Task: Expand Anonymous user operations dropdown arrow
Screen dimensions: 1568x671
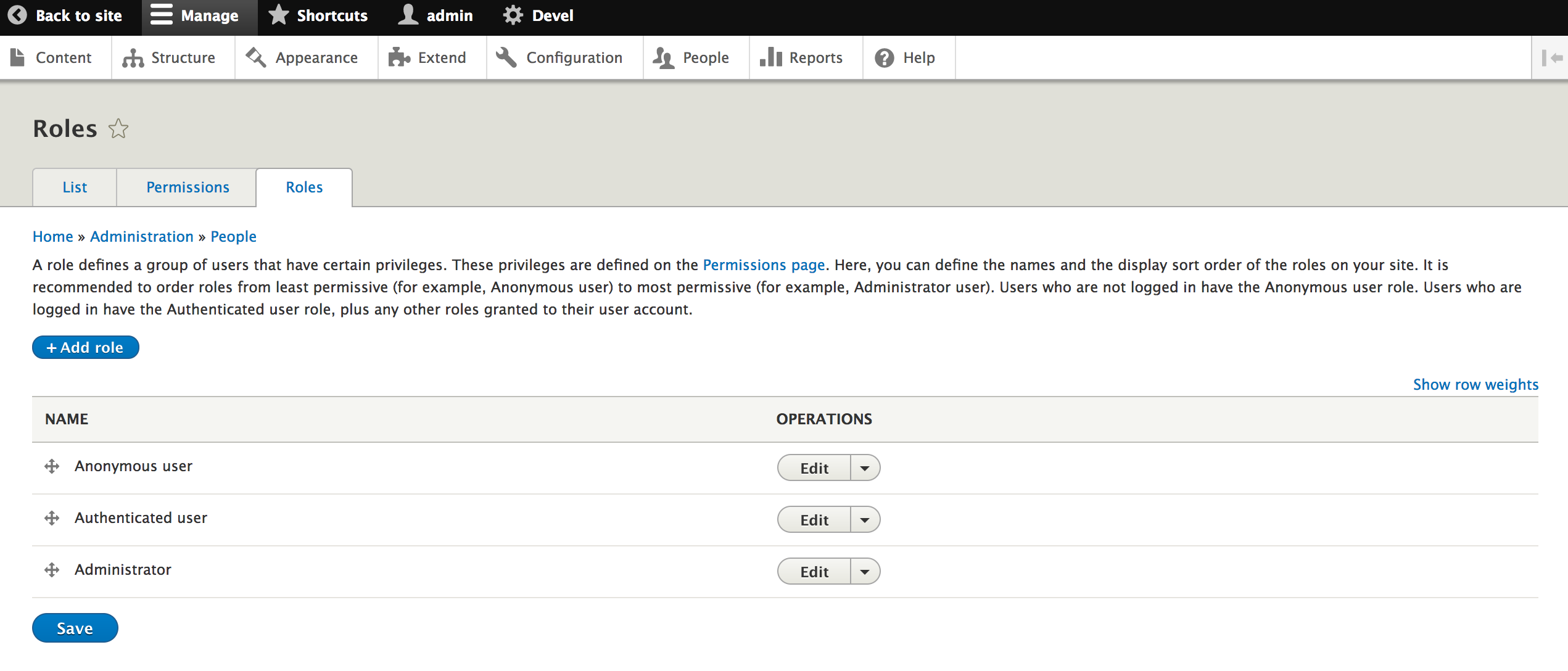Action: [865, 468]
